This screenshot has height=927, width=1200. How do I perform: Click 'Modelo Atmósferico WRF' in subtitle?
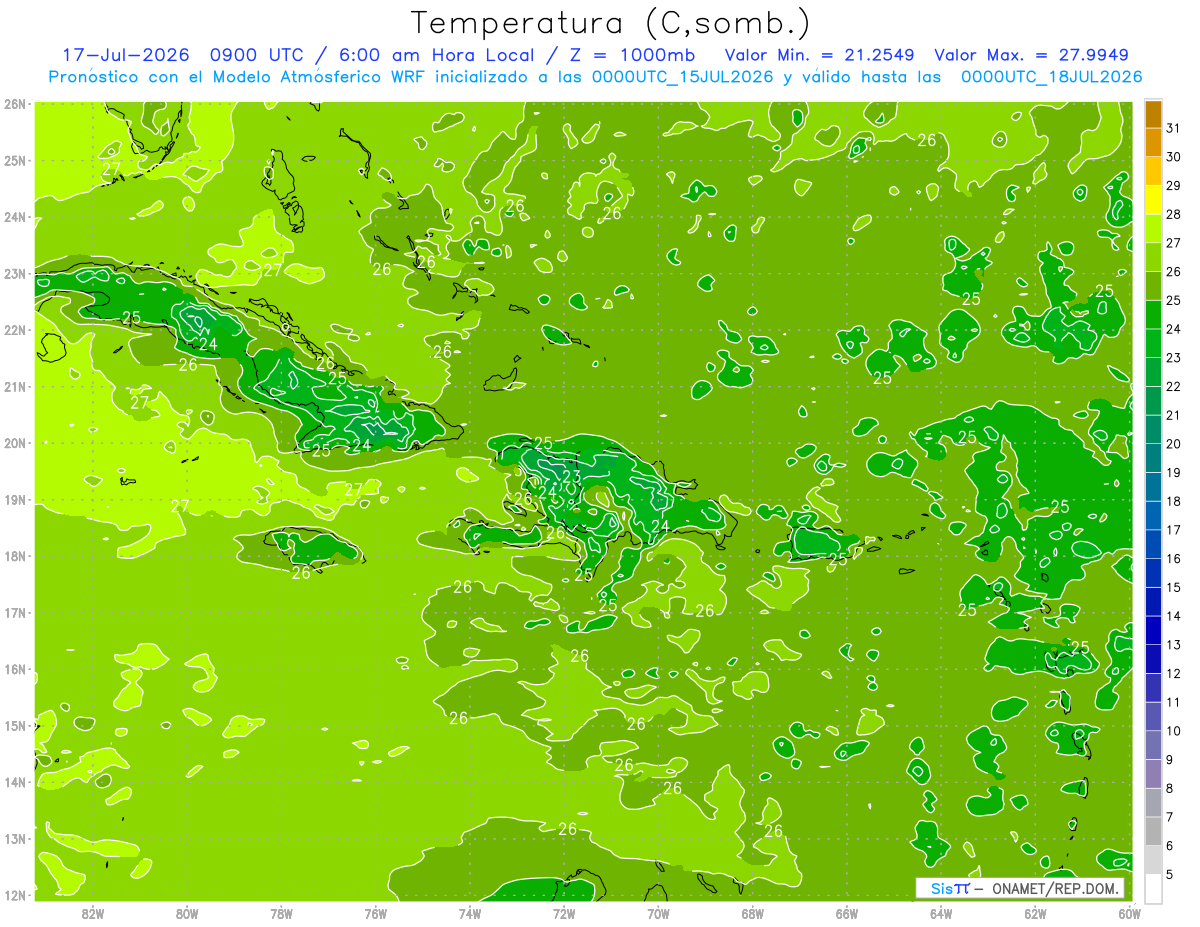tap(318, 77)
